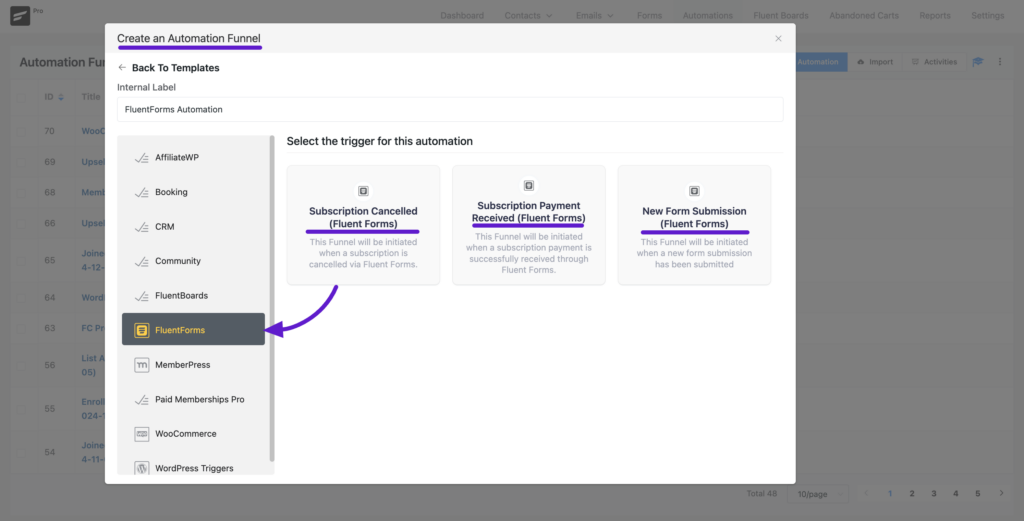Click the Paid Memberships Pro icon

click(x=141, y=400)
